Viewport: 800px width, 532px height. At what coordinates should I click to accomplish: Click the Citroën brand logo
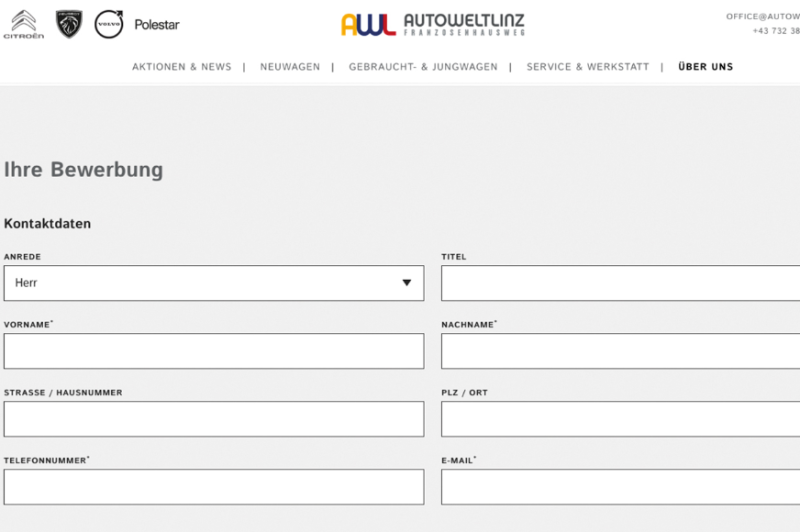23,24
